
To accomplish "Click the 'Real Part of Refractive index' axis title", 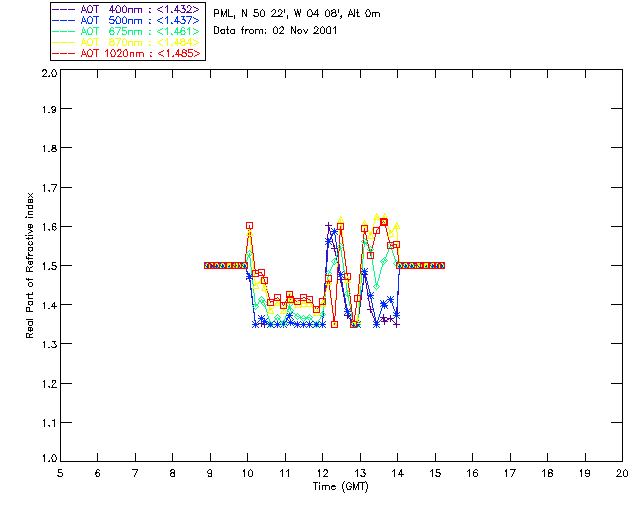I will click(29, 265).
